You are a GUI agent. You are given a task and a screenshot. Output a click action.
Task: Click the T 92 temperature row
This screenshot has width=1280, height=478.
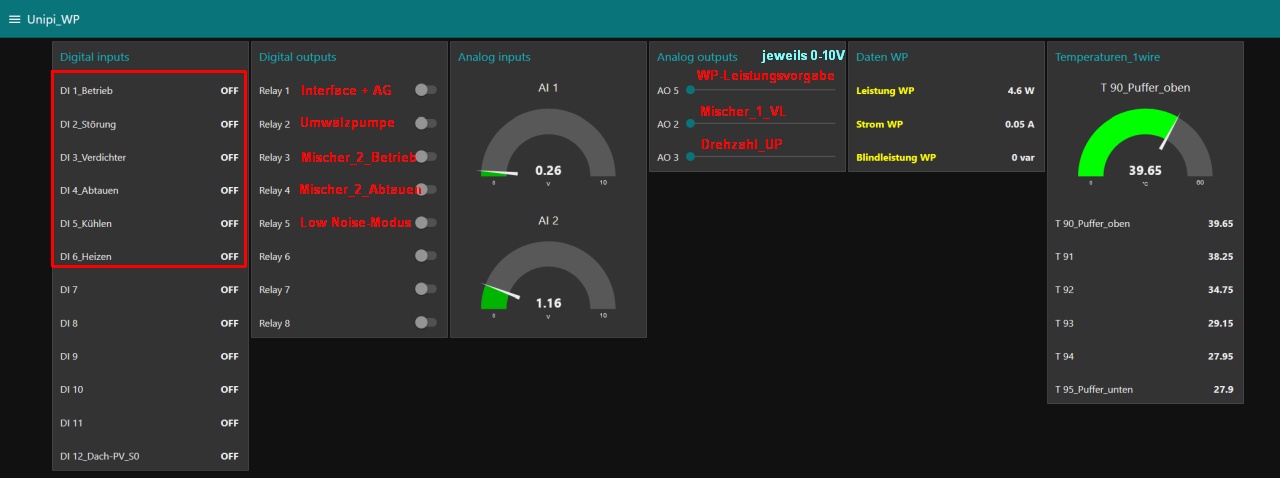pyautogui.click(x=1145, y=289)
